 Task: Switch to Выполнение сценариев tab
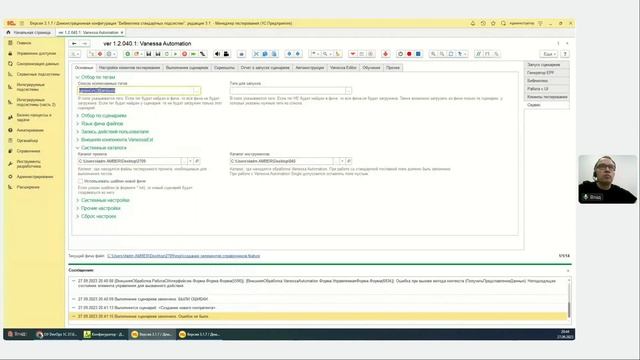point(187,68)
